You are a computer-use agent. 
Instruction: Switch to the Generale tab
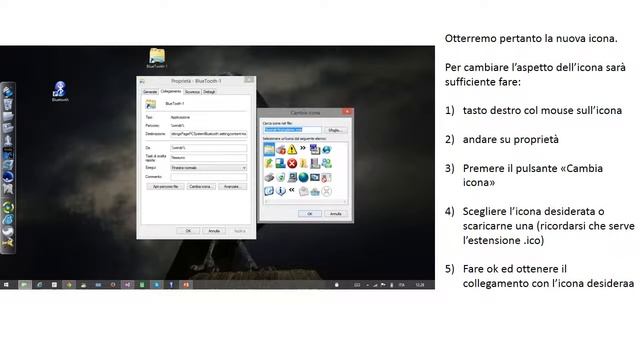tap(150, 92)
